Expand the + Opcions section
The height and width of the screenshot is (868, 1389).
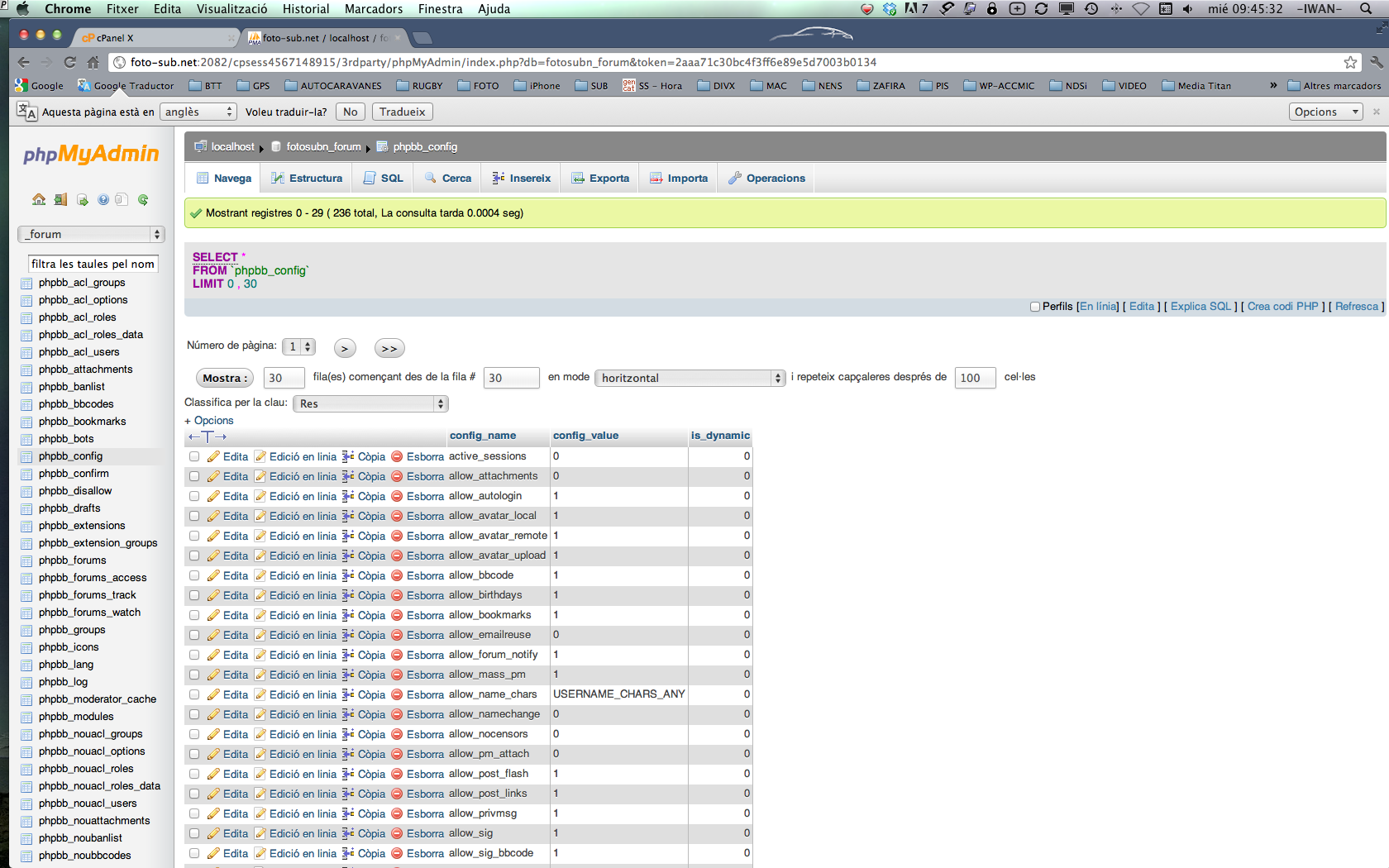click(x=209, y=421)
